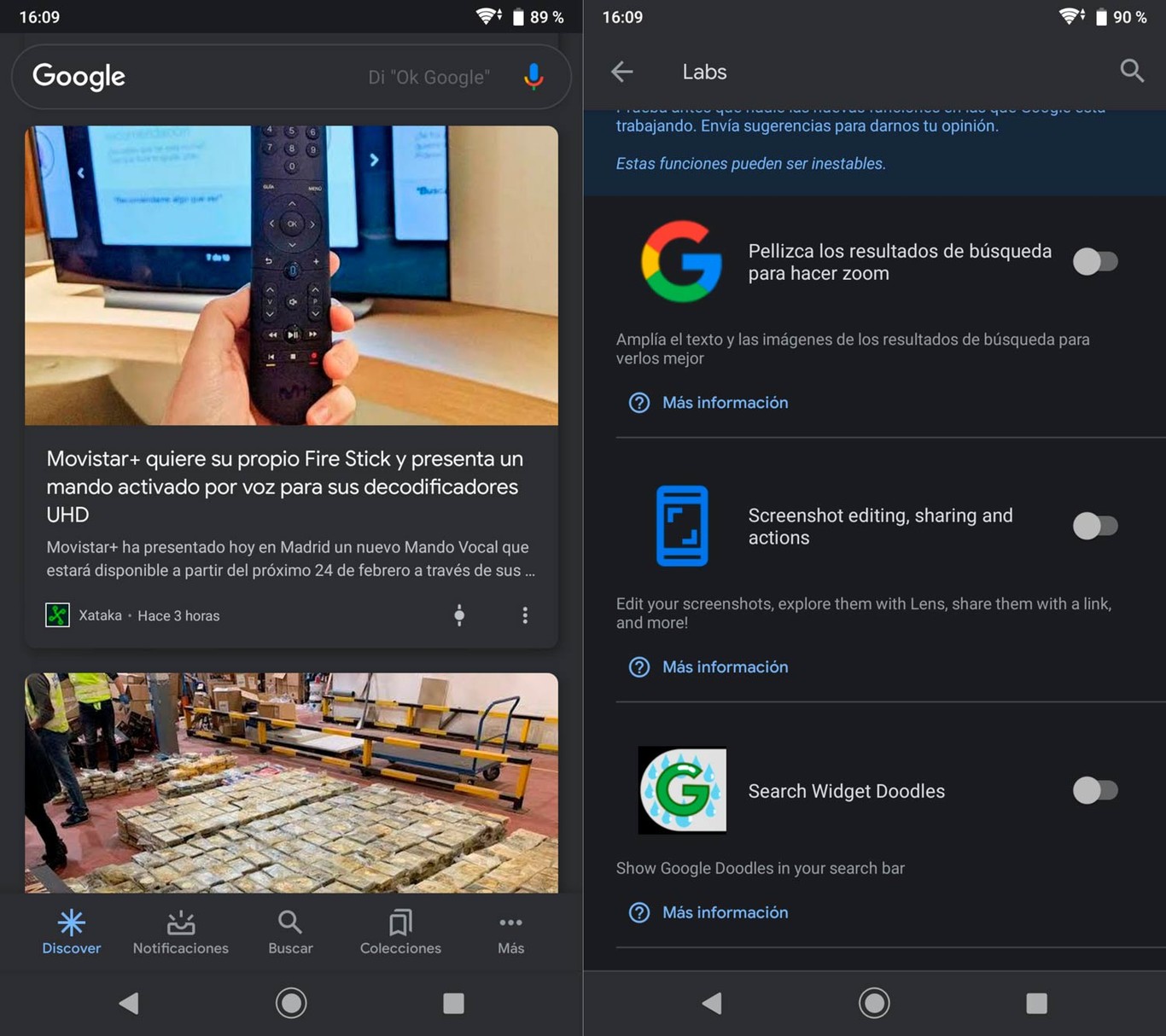The image size is (1166, 1036).
Task: Open the warehouse packages article image
Action: 291,783
